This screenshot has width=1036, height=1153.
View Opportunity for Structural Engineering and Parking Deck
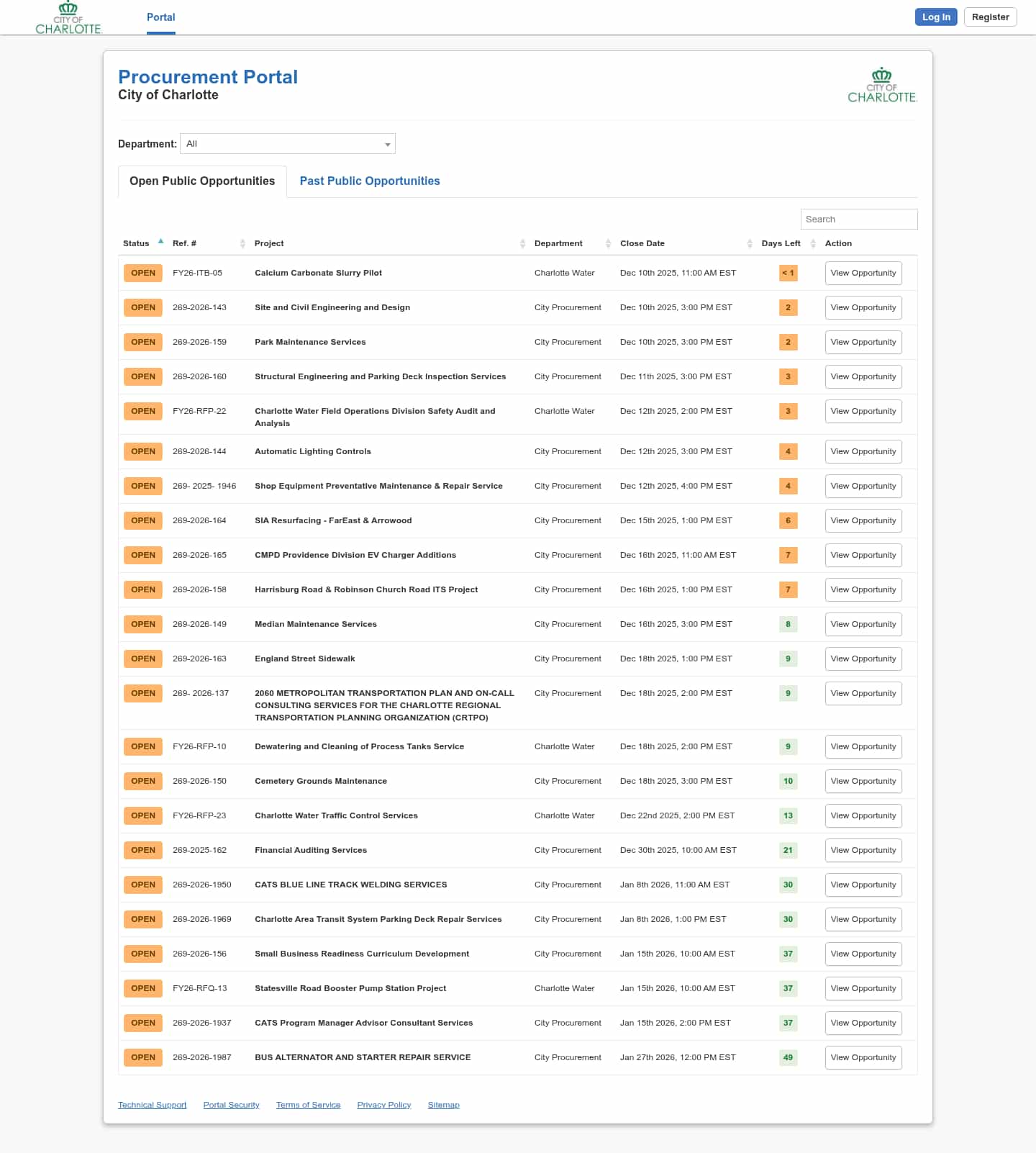(x=863, y=377)
